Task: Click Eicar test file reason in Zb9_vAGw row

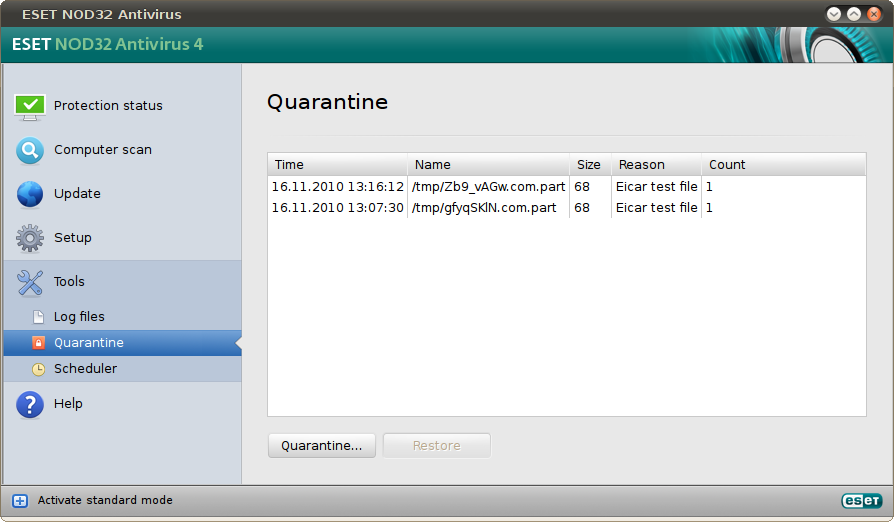Action: tap(656, 187)
